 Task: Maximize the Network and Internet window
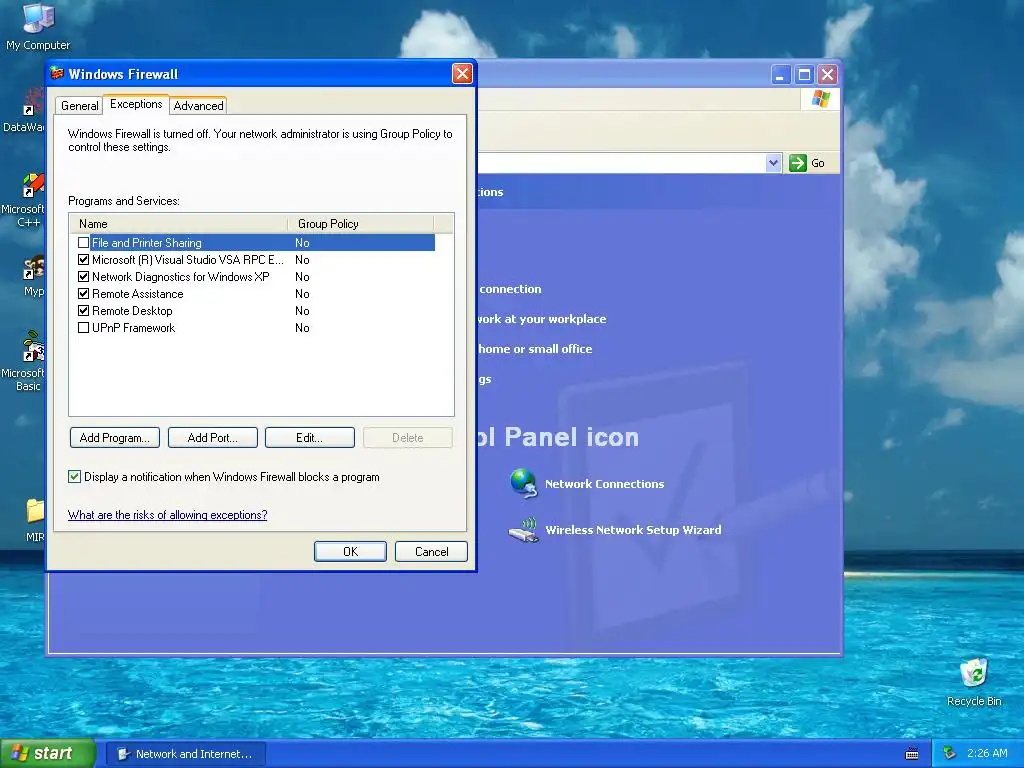[x=804, y=74]
